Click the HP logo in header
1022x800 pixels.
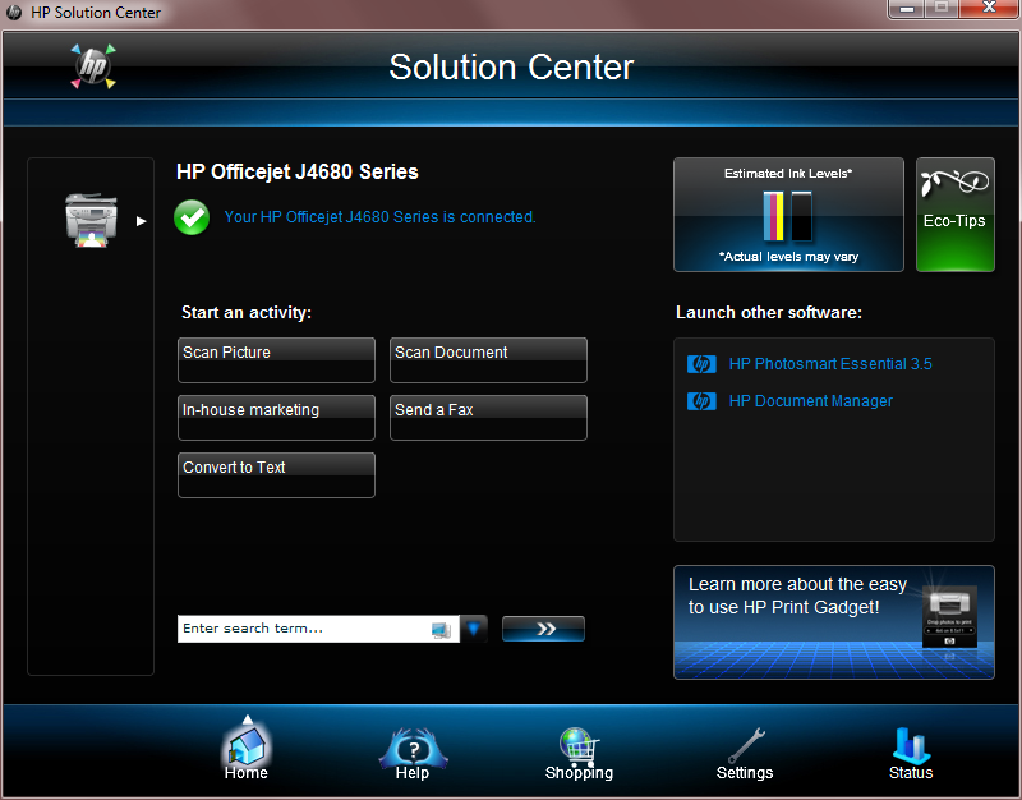point(93,66)
